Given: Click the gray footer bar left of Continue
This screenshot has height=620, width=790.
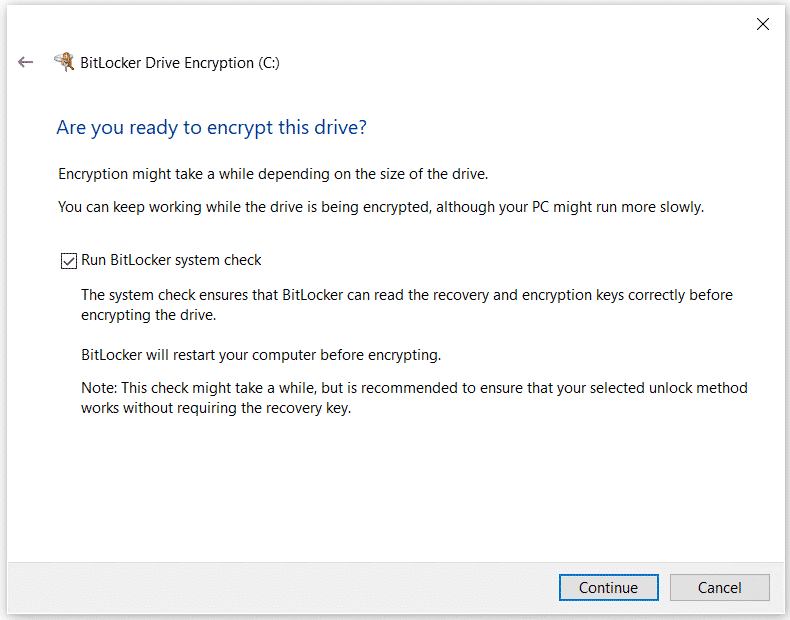Looking at the screenshot, I should (282, 587).
